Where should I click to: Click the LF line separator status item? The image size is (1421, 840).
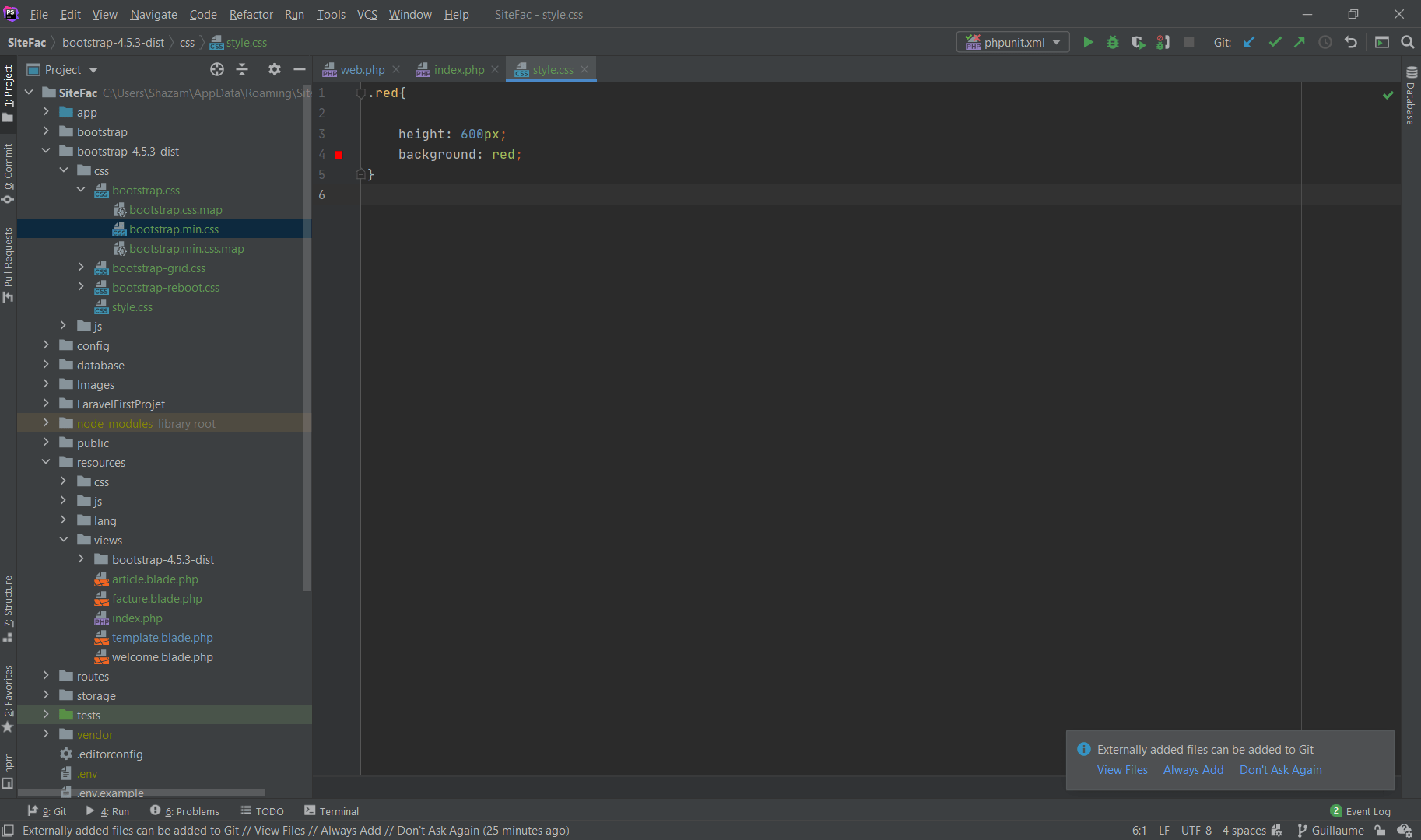tap(1164, 831)
